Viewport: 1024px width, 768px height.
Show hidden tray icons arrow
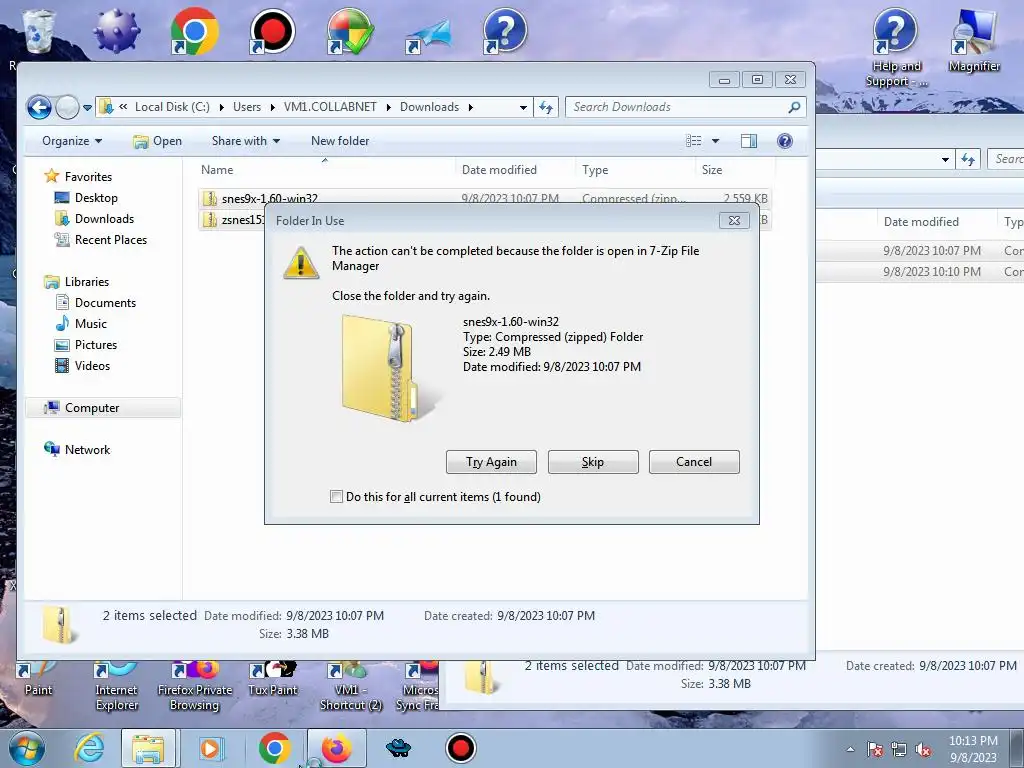[850, 749]
